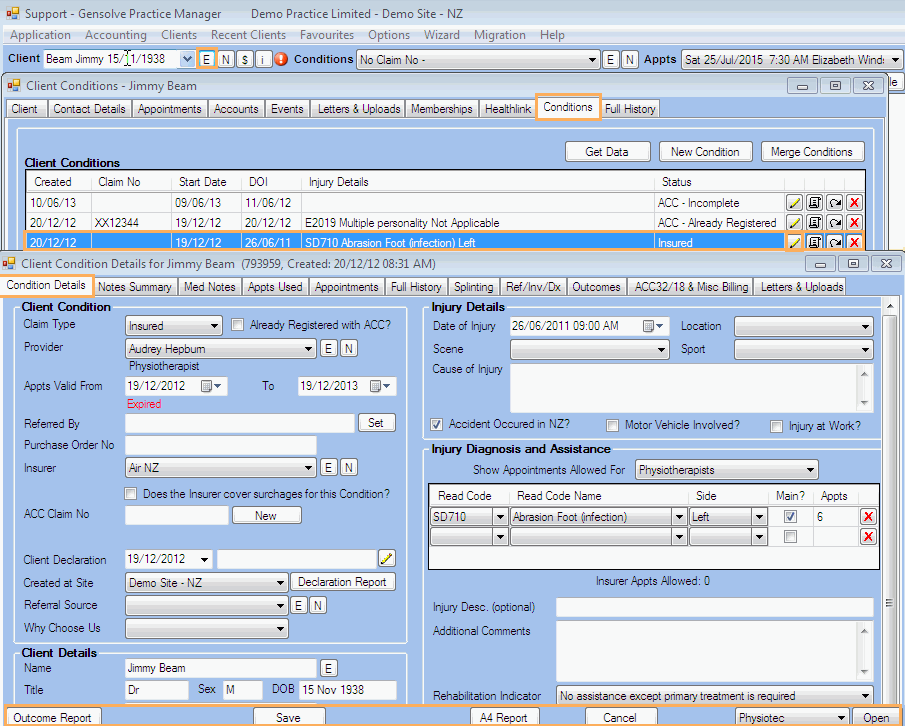Viewport: 905px width, 726px height.
Task: Open the Wizard menu
Action: click(x=442, y=35)
